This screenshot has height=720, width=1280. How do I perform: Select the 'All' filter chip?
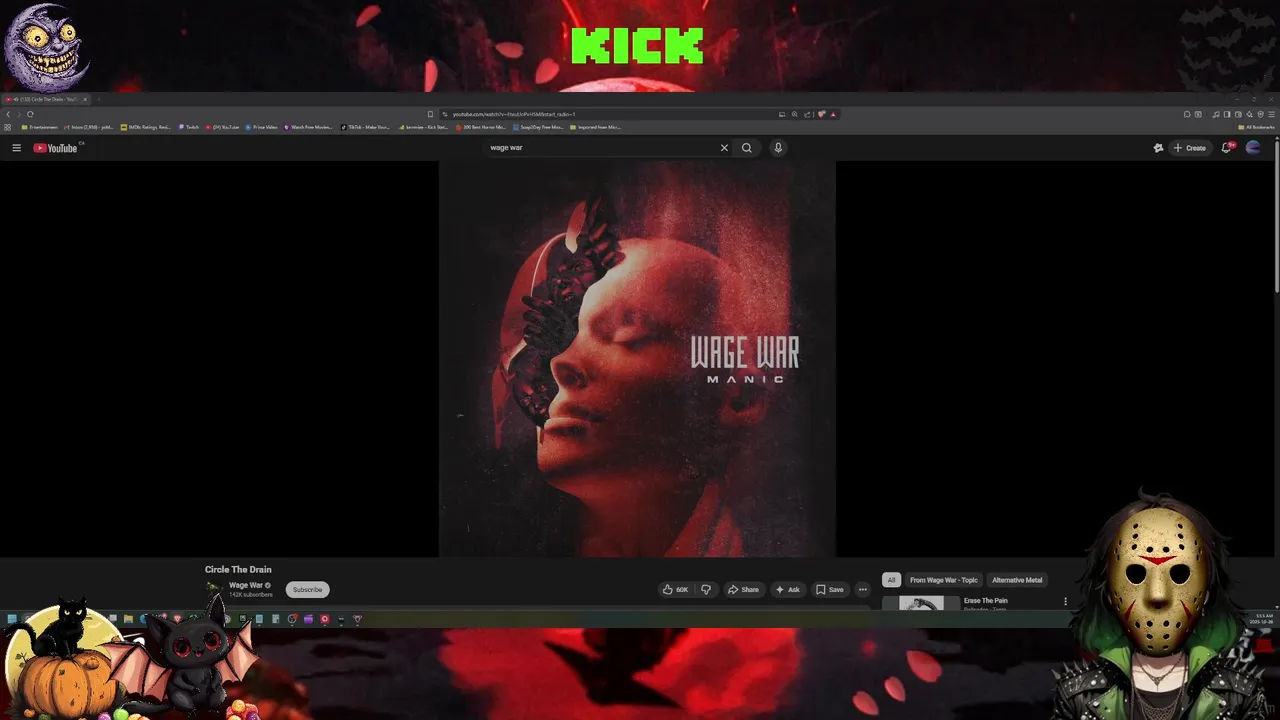pyautogui.click(x=891, y=580)
